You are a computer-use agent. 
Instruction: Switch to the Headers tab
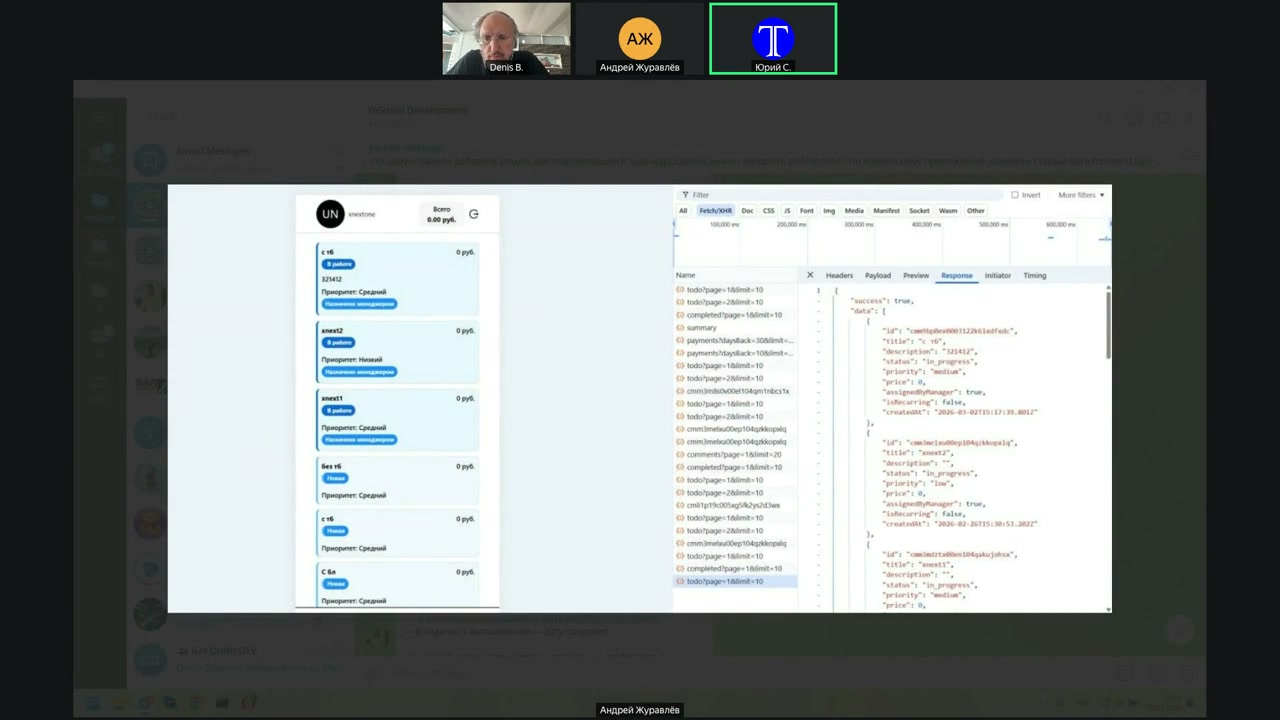pos(839,275)
